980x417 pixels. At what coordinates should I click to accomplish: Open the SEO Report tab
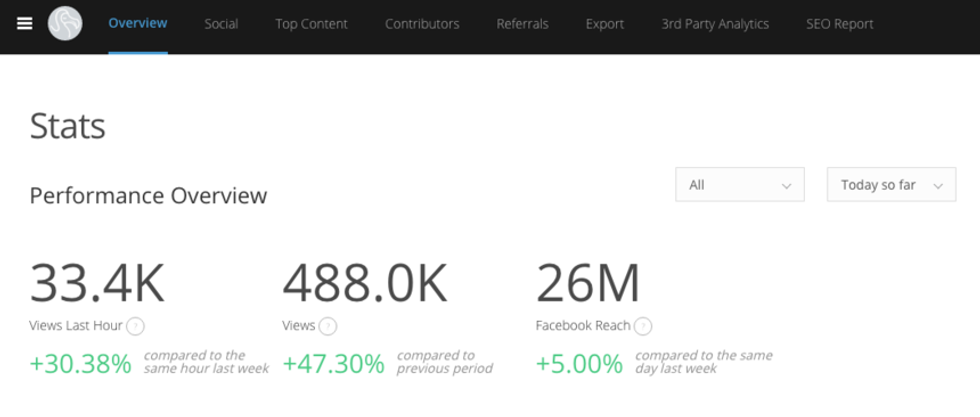click(x=839, y=24)
